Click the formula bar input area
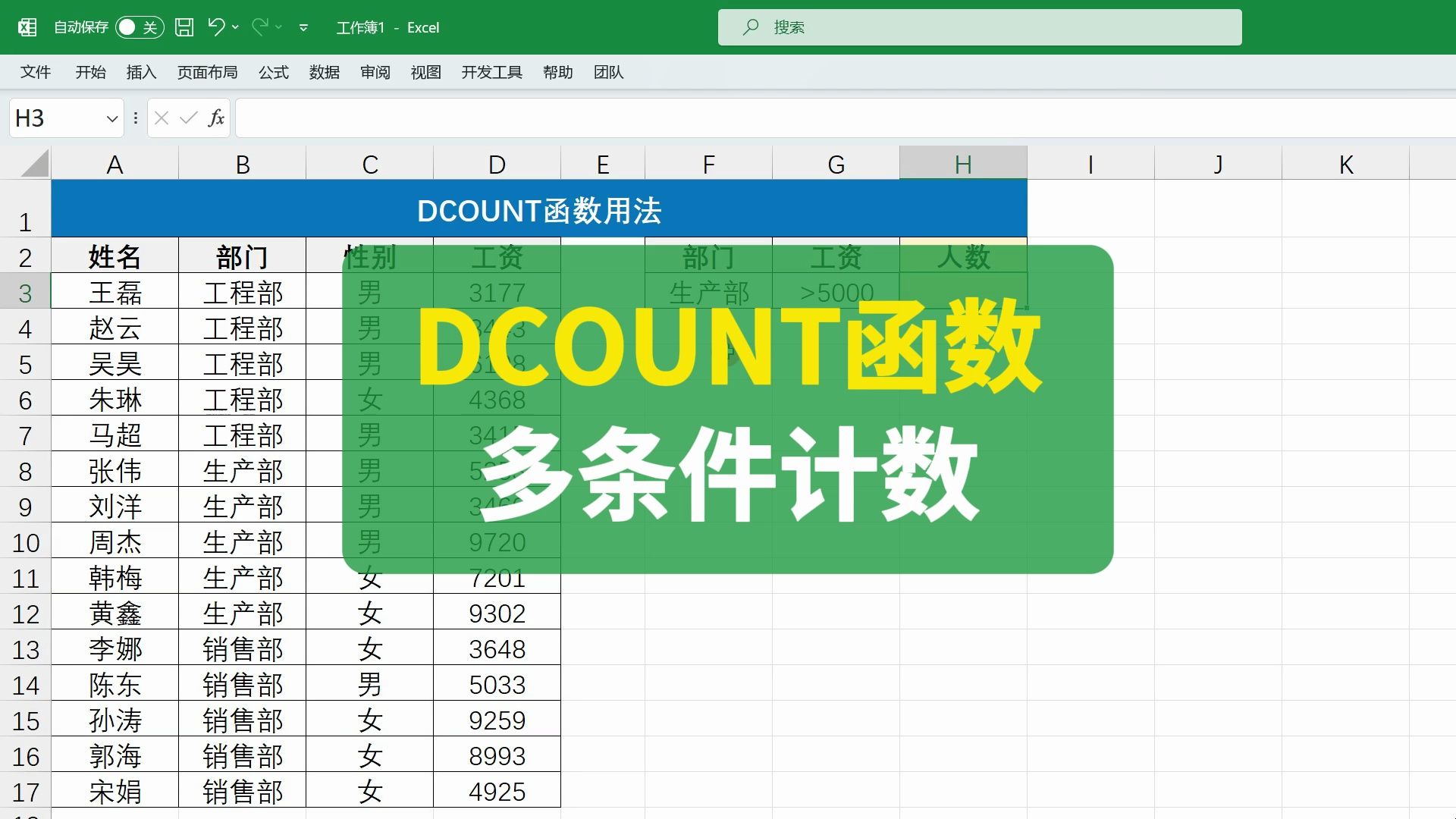This screenshot has width=1456, height=819. point(846,118)
